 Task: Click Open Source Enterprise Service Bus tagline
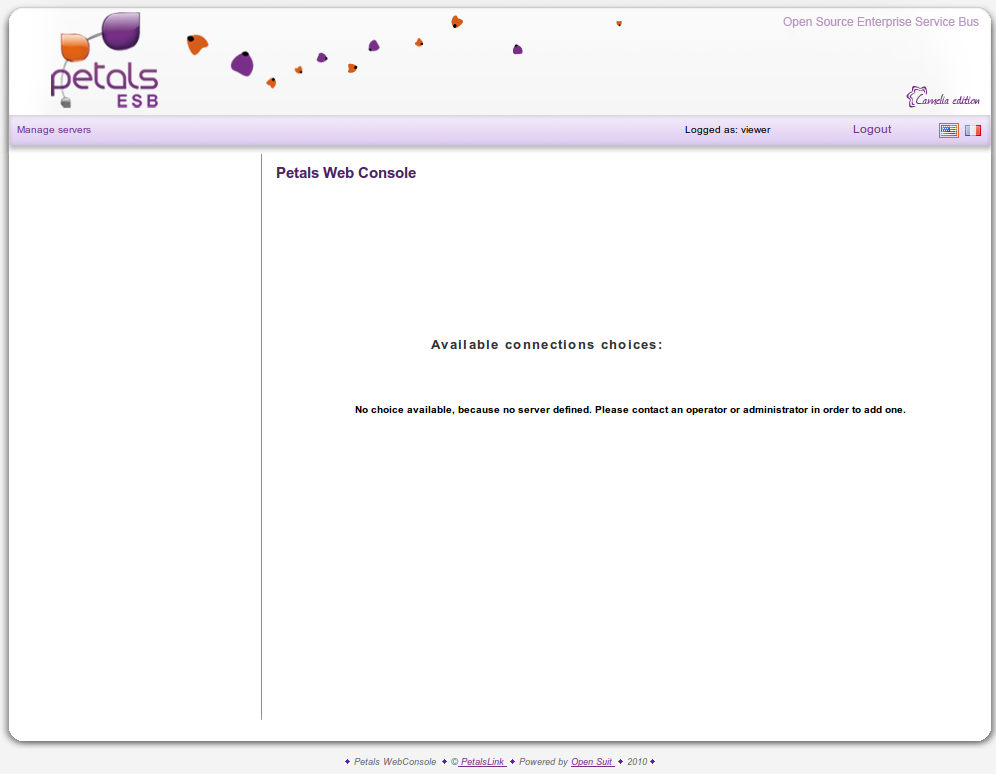880,22
